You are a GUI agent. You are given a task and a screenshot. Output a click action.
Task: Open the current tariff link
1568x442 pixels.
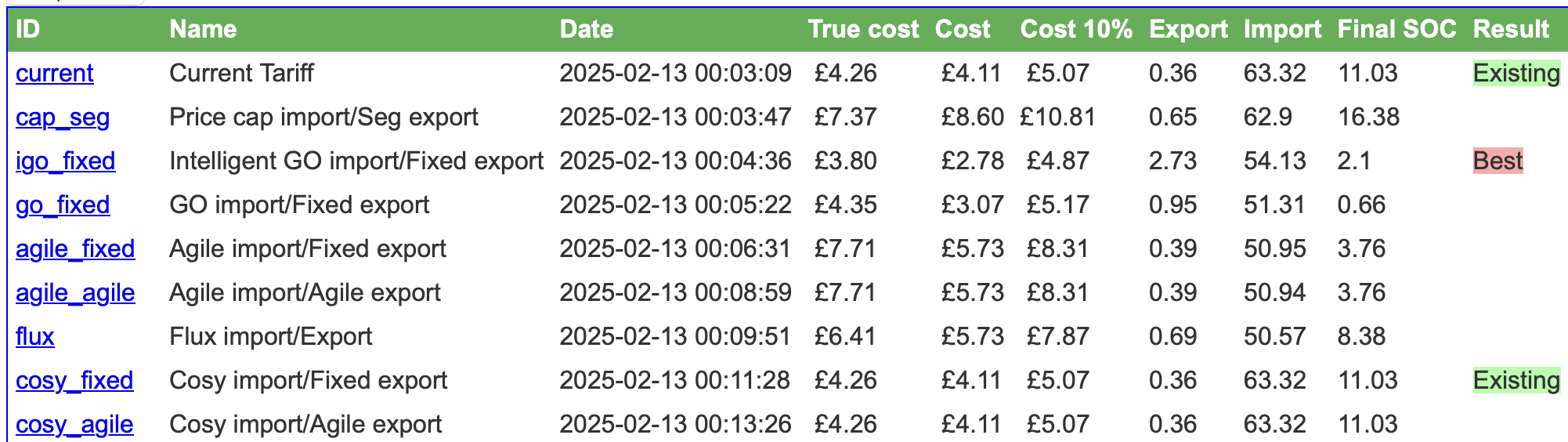coord(55,73)
